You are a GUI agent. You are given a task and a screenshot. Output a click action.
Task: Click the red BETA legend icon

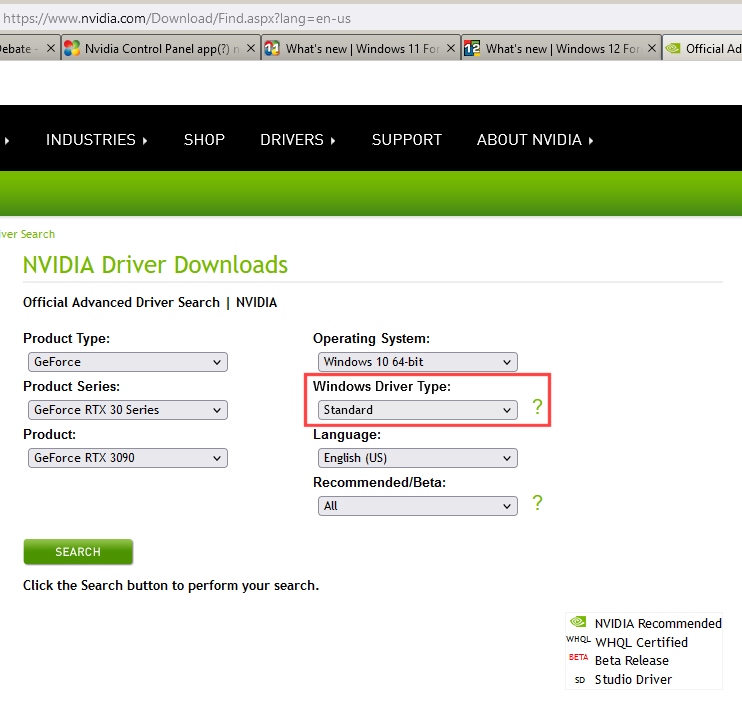(x=578, y=657)
